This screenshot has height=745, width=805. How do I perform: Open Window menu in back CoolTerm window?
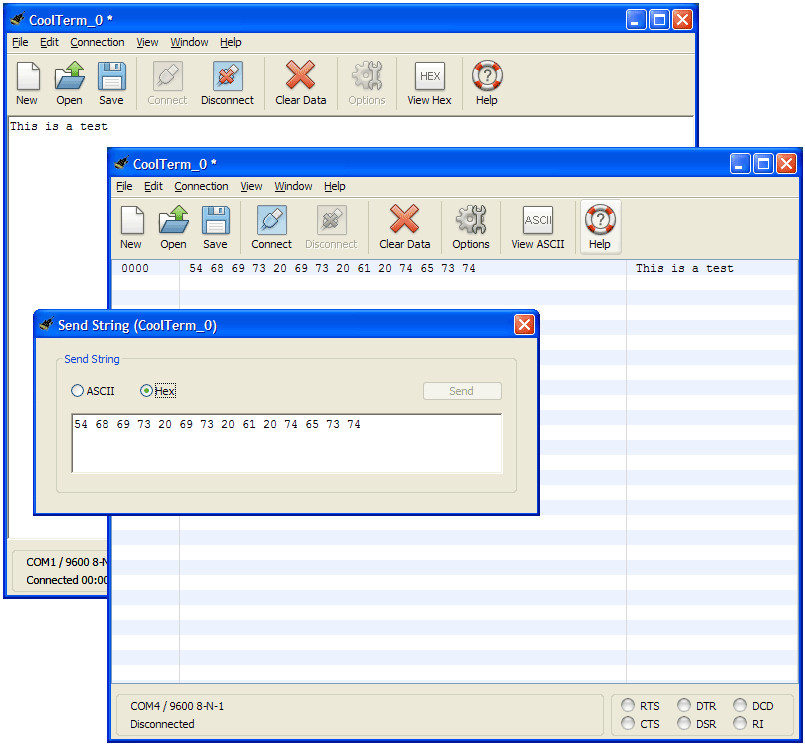189,42
